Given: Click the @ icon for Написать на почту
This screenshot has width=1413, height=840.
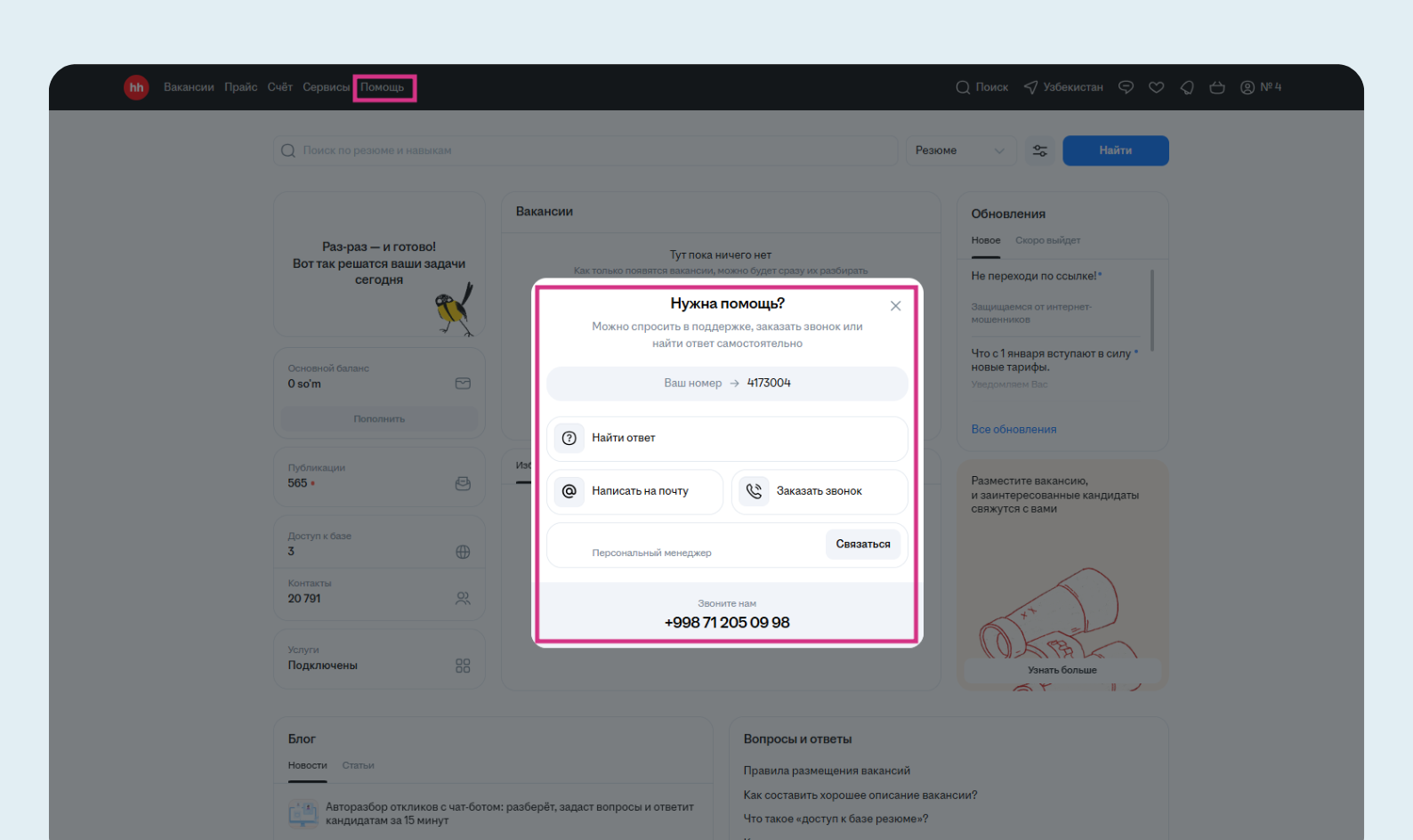Looking at the screenshot, I should click(569, 491).
